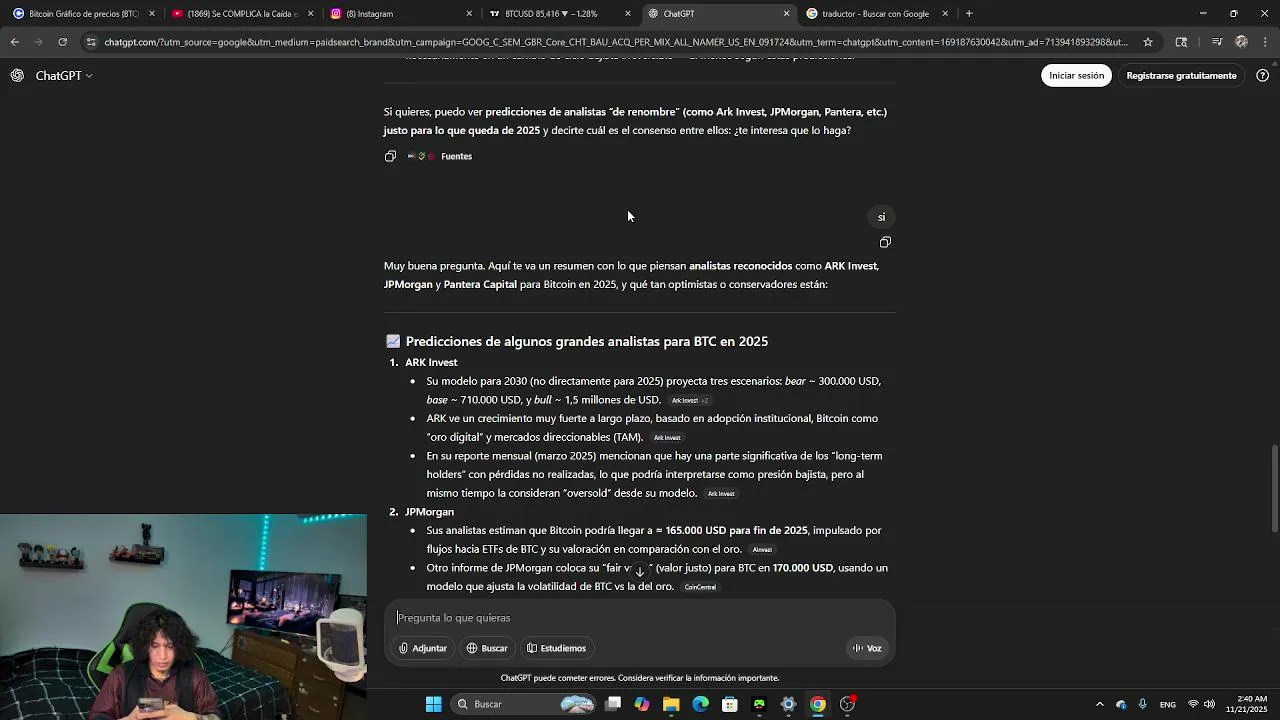Click the CoinCentral source chip
Viewport: 1280px width, 720px height.
click(x=700, y=588)
